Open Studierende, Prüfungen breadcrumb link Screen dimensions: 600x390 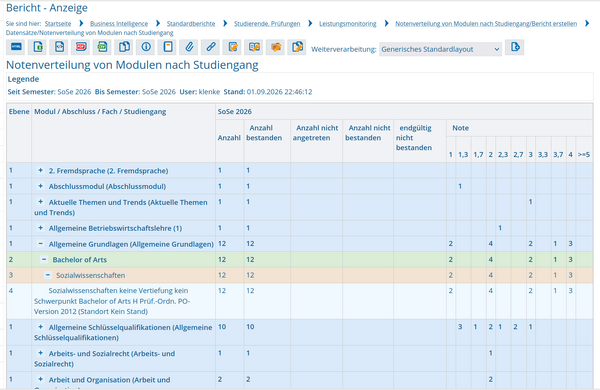[x=267, y=24]
